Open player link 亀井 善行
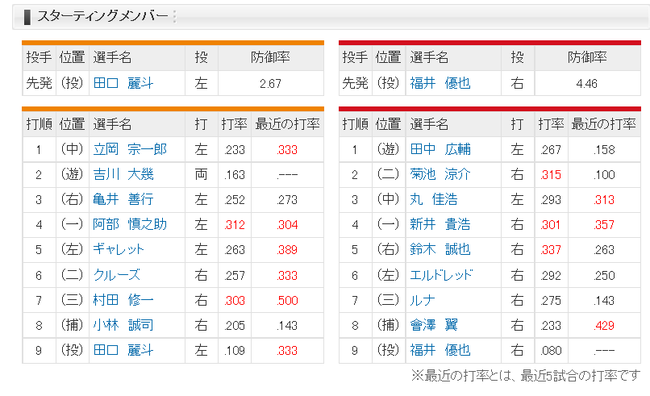650x396 pixels. 123,199
